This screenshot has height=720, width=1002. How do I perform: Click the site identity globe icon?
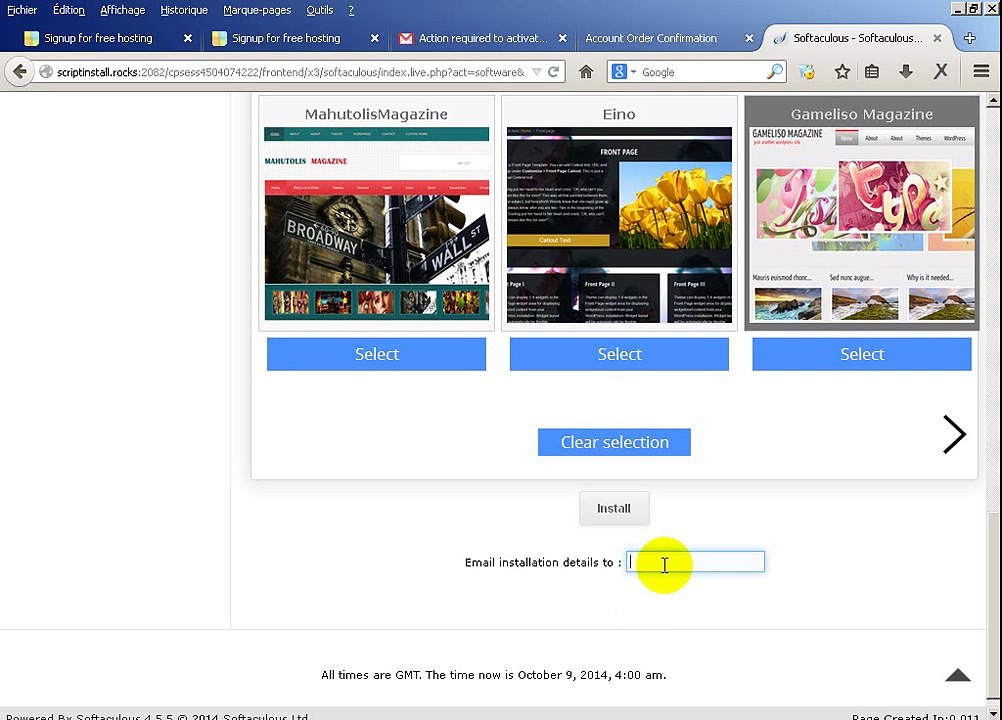tap(45, 72)
